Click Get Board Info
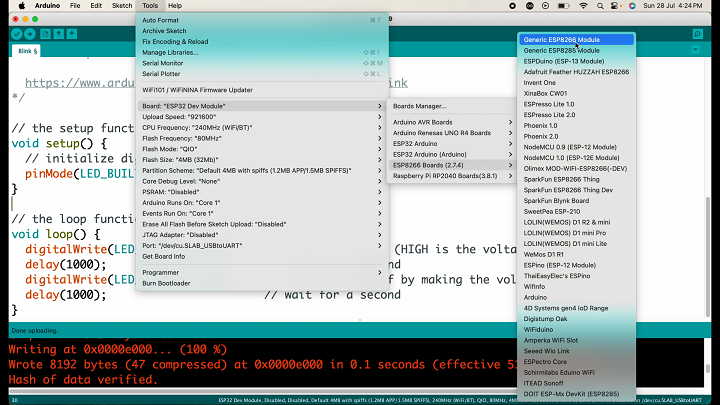The height and width of the screenshot is (405, 720). point(262,256)
